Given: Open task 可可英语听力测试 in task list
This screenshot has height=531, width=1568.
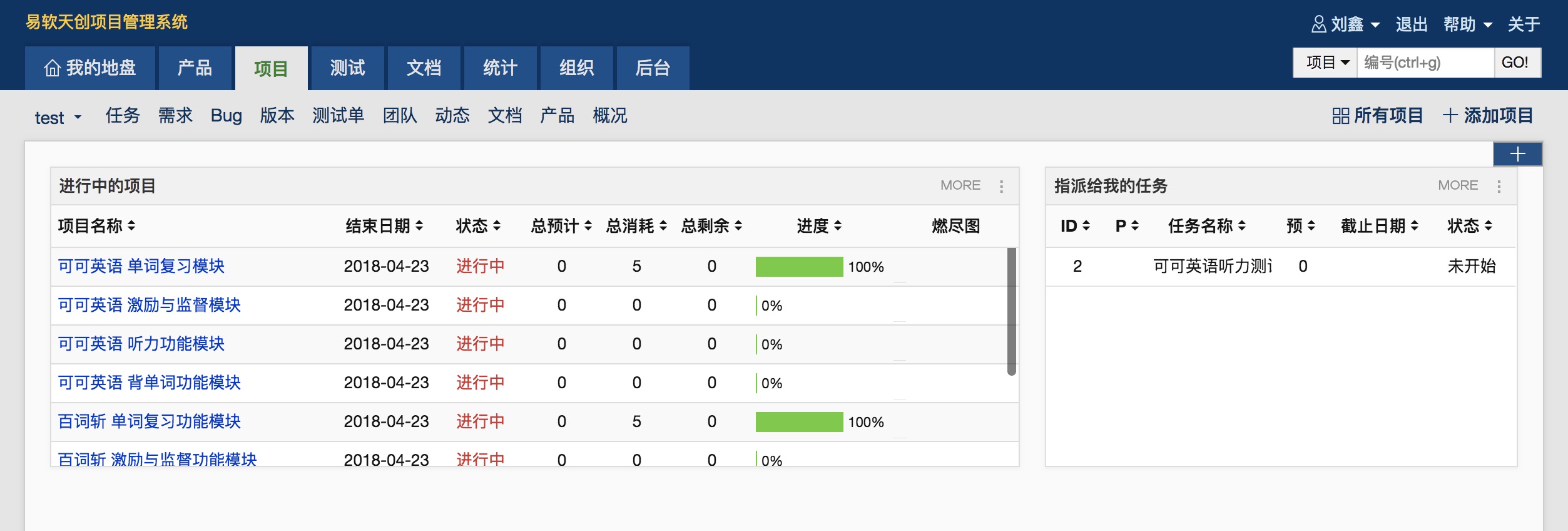Looking at the screenshot, I should click(x=1213, y=266).
